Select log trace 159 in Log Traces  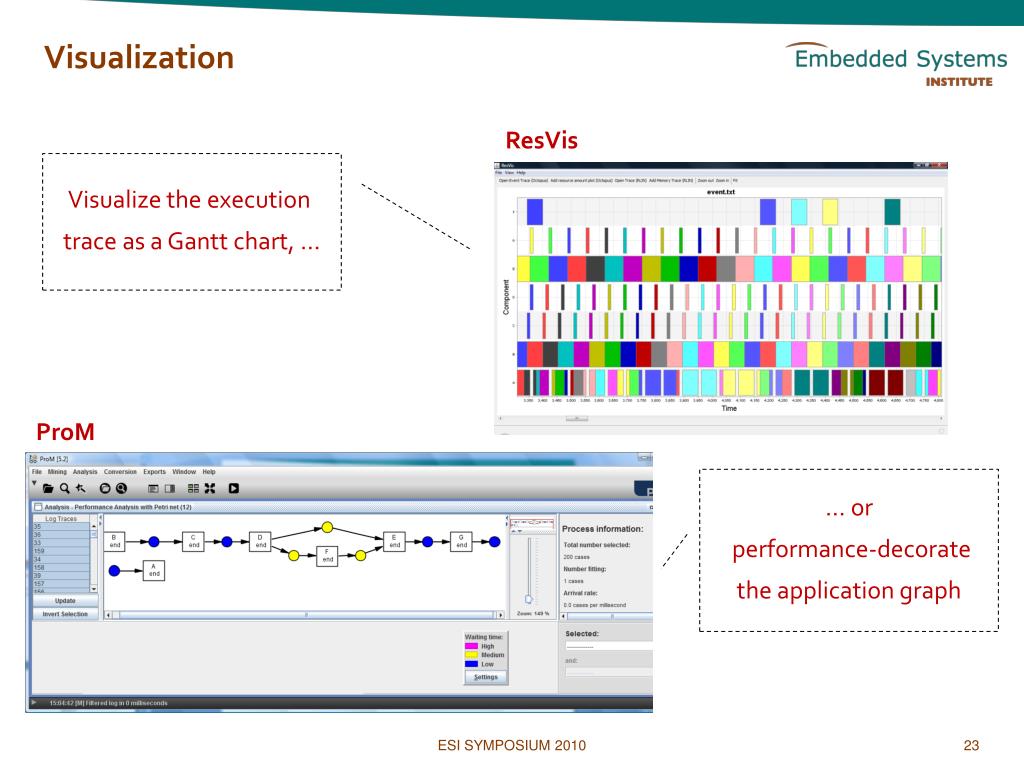coord(61,551)
